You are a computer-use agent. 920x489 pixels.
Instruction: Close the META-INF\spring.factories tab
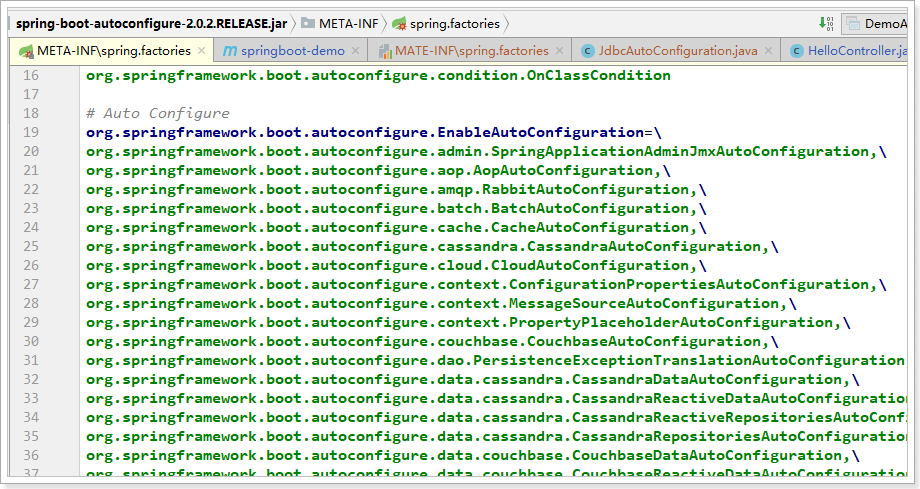click(201, 51)
